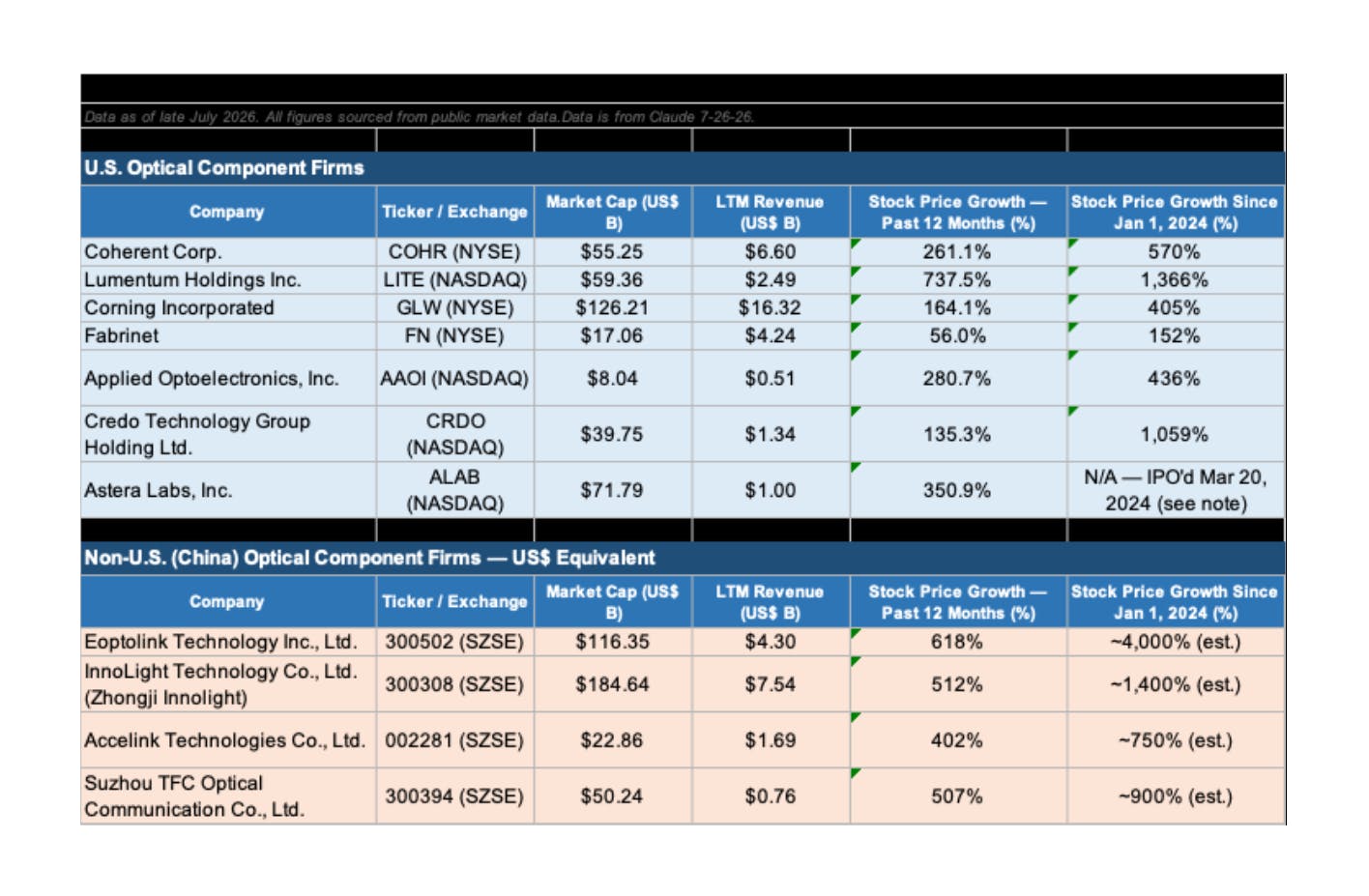The width and height of the screenshot is (1369, 896).
Task: Select the 'Suzhou TFC Optical Communication' cell
Action: [x=228, y=797]
